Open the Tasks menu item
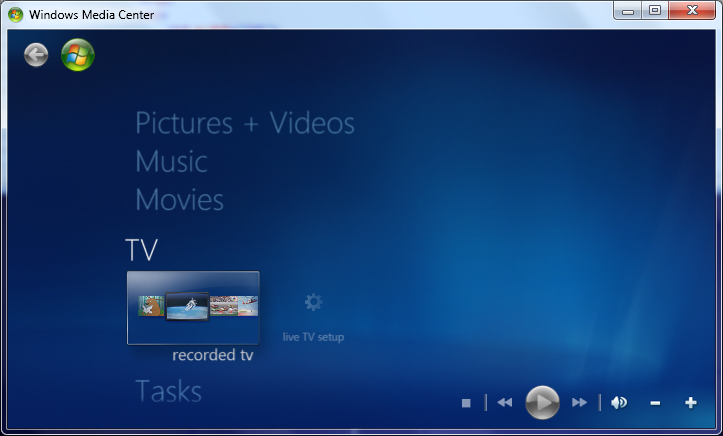This screenshot has width=723, height=436. tap(168, 391)
